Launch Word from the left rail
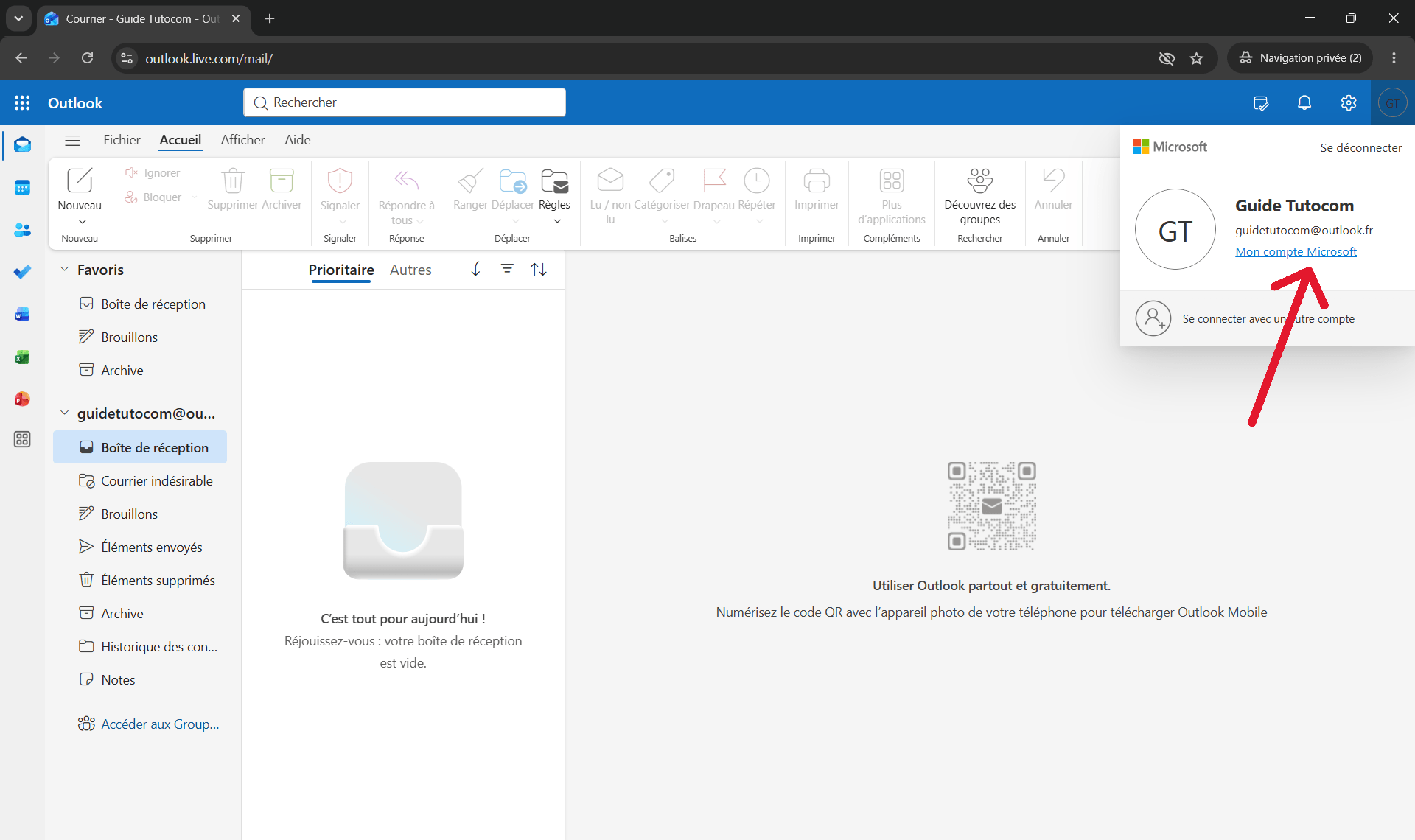 [22, 315]
